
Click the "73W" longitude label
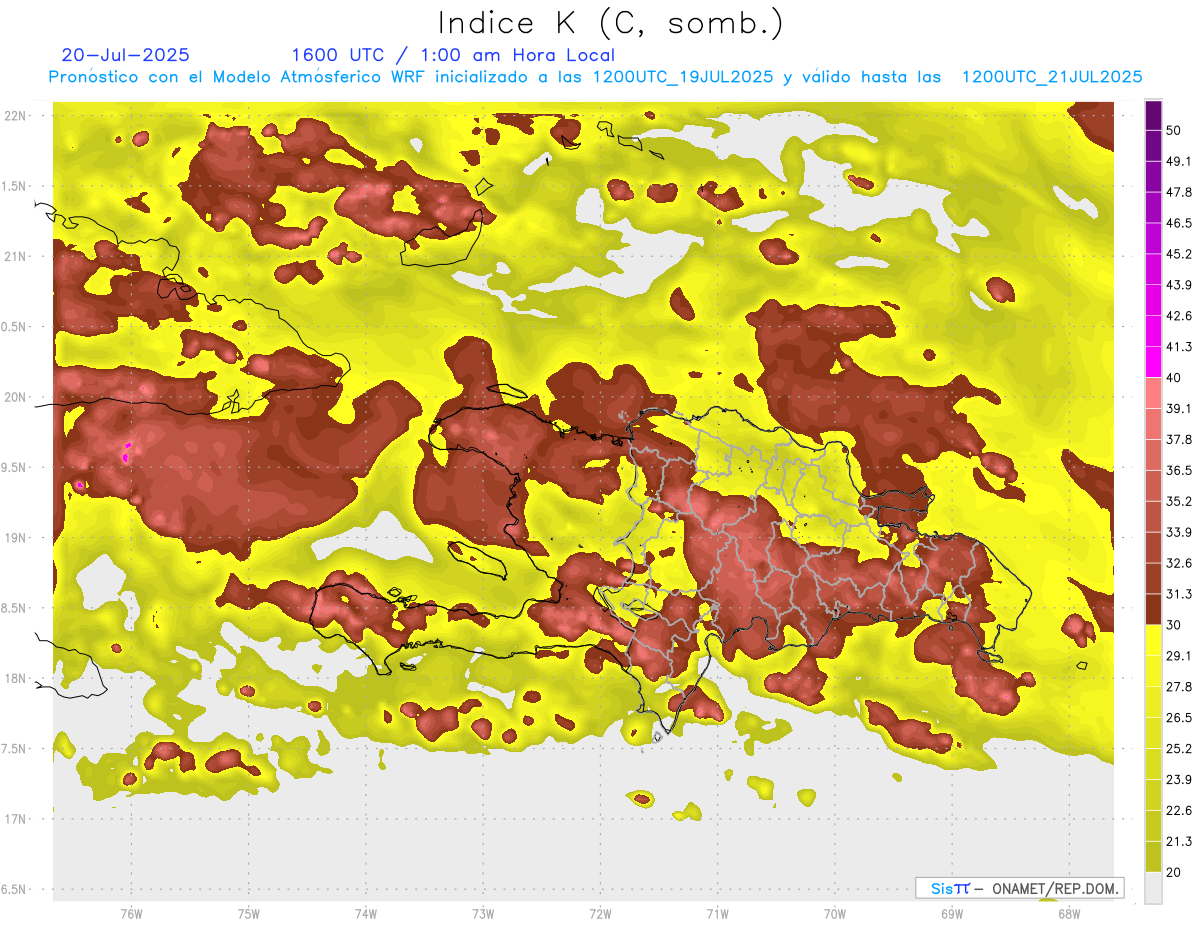tap(483, 914)
